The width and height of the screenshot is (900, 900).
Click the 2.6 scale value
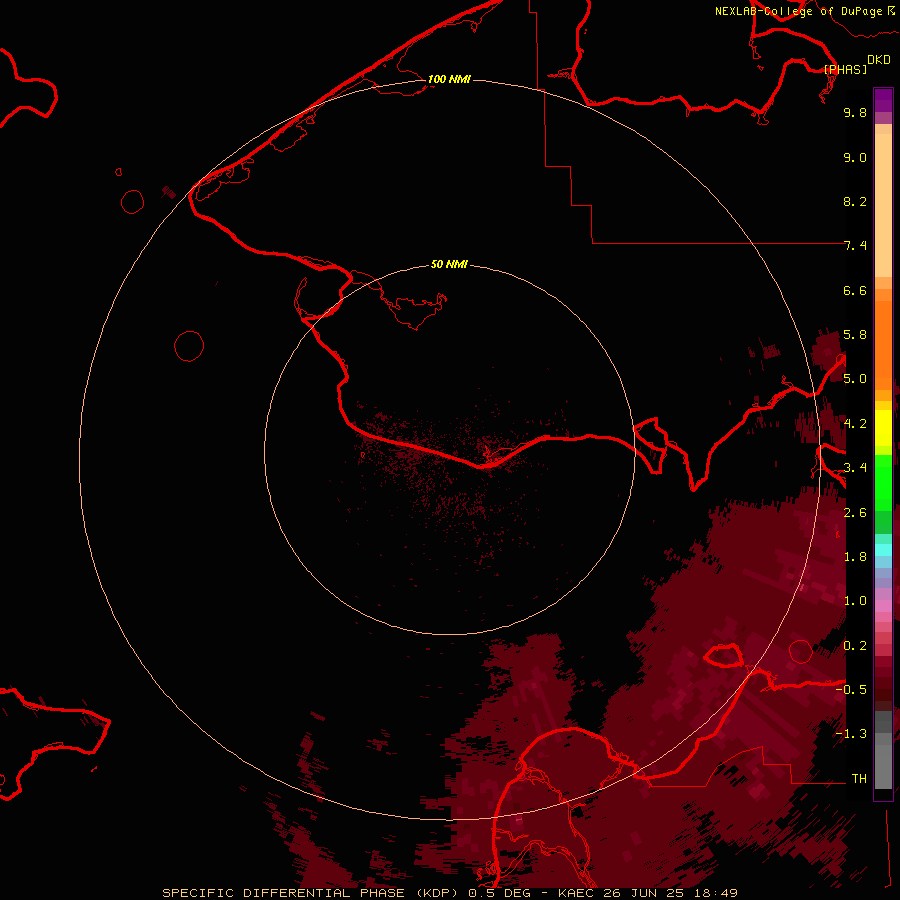855,513
